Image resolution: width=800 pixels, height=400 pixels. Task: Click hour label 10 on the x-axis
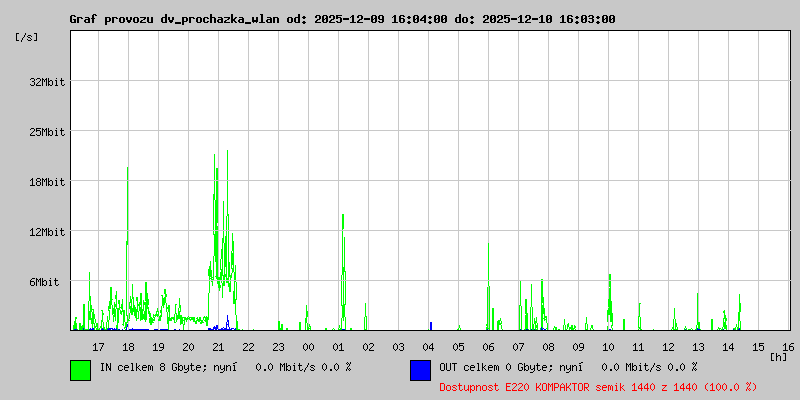[x=608, y=347]
